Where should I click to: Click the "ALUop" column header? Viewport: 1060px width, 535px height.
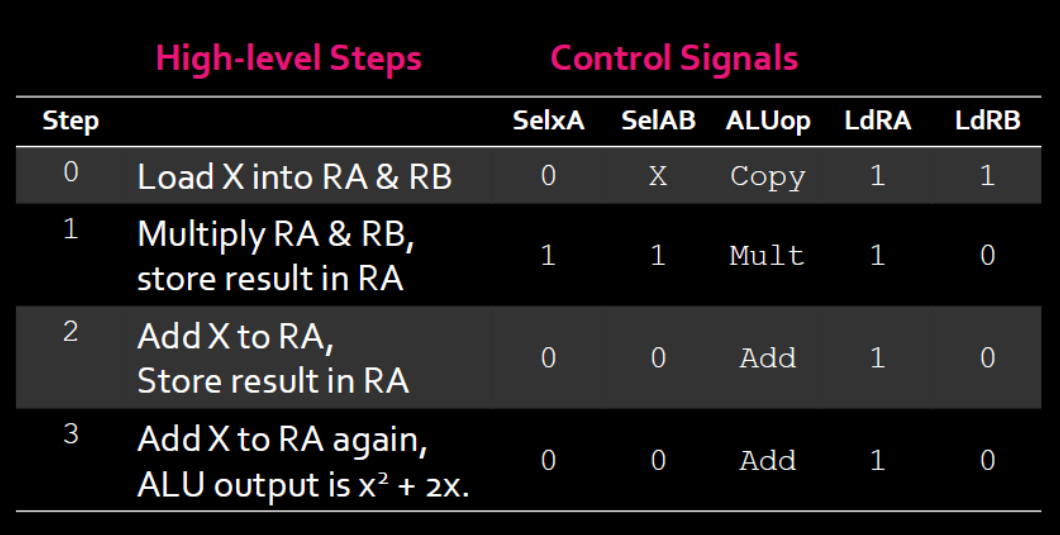(x=768, y=122)
